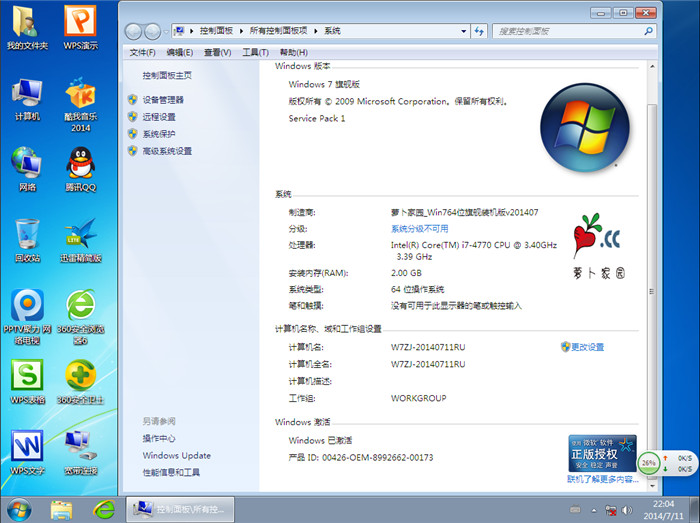Open 高级系统设置 link
700x523 pixels.
coord(167,151)
